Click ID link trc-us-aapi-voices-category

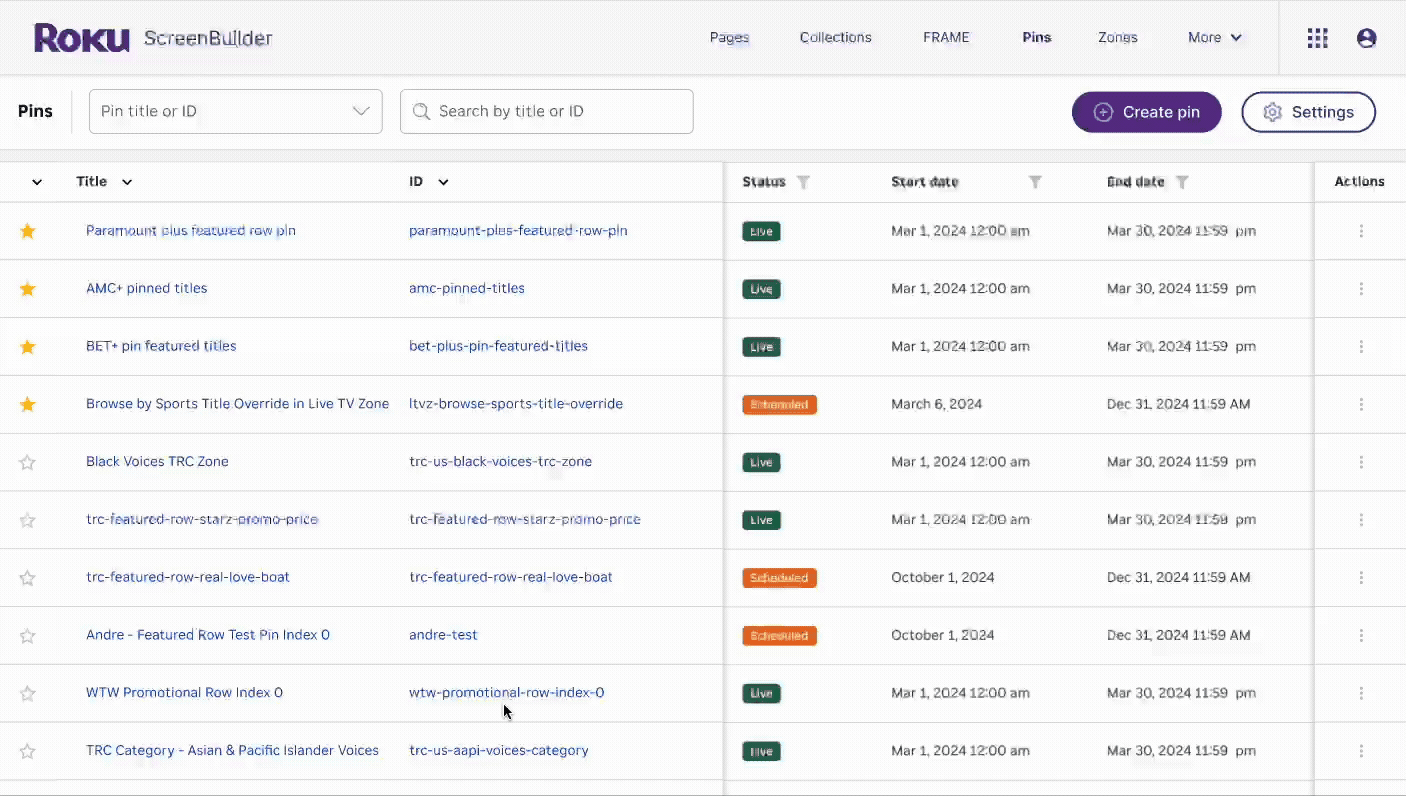point(499,751)
